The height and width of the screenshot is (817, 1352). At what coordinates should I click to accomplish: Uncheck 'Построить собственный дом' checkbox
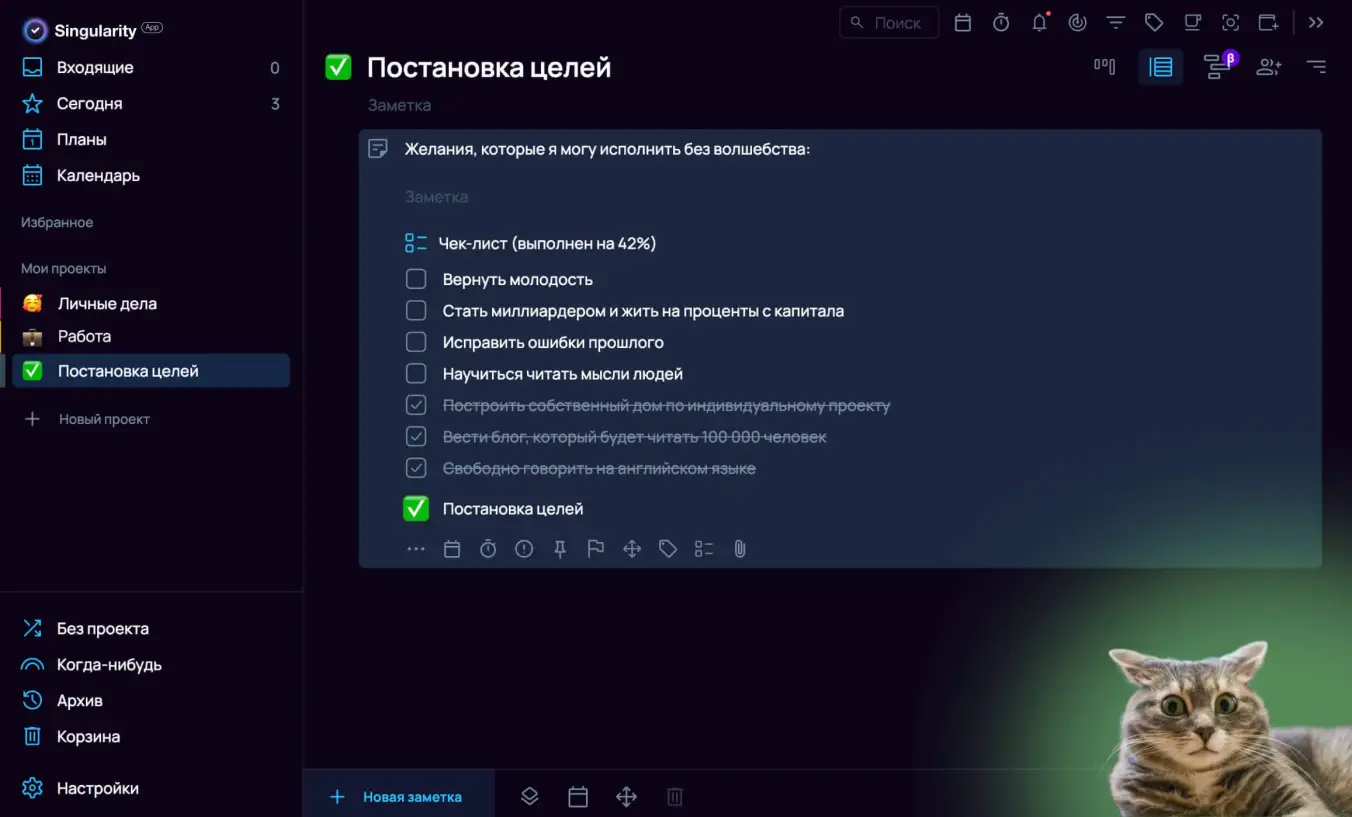click(416, 405)
